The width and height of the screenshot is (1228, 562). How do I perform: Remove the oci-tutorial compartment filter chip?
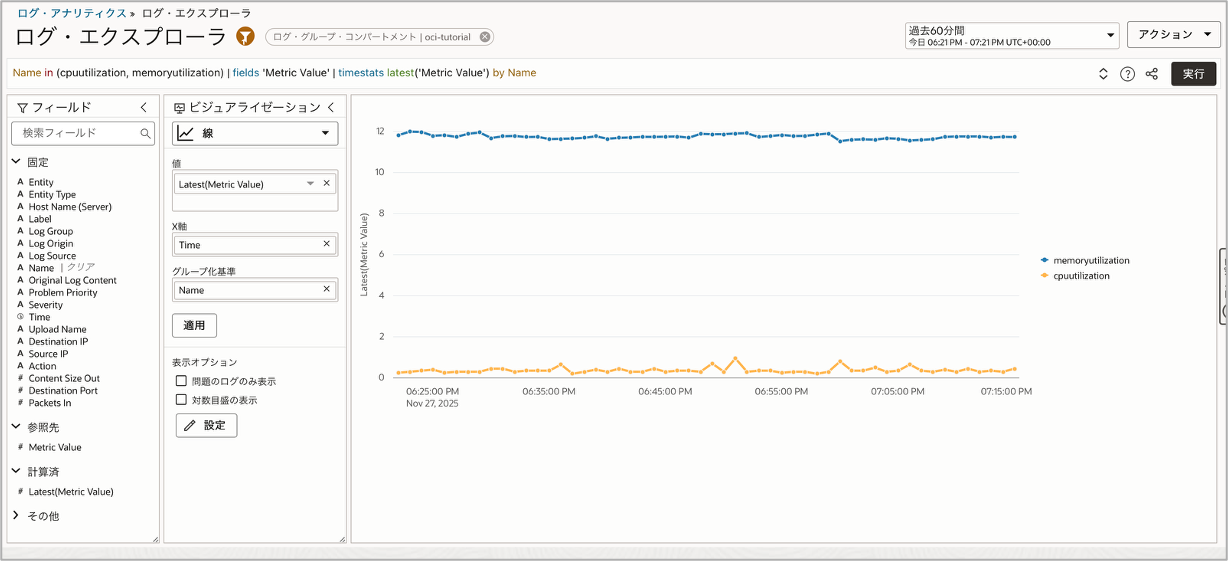point(485,37)
